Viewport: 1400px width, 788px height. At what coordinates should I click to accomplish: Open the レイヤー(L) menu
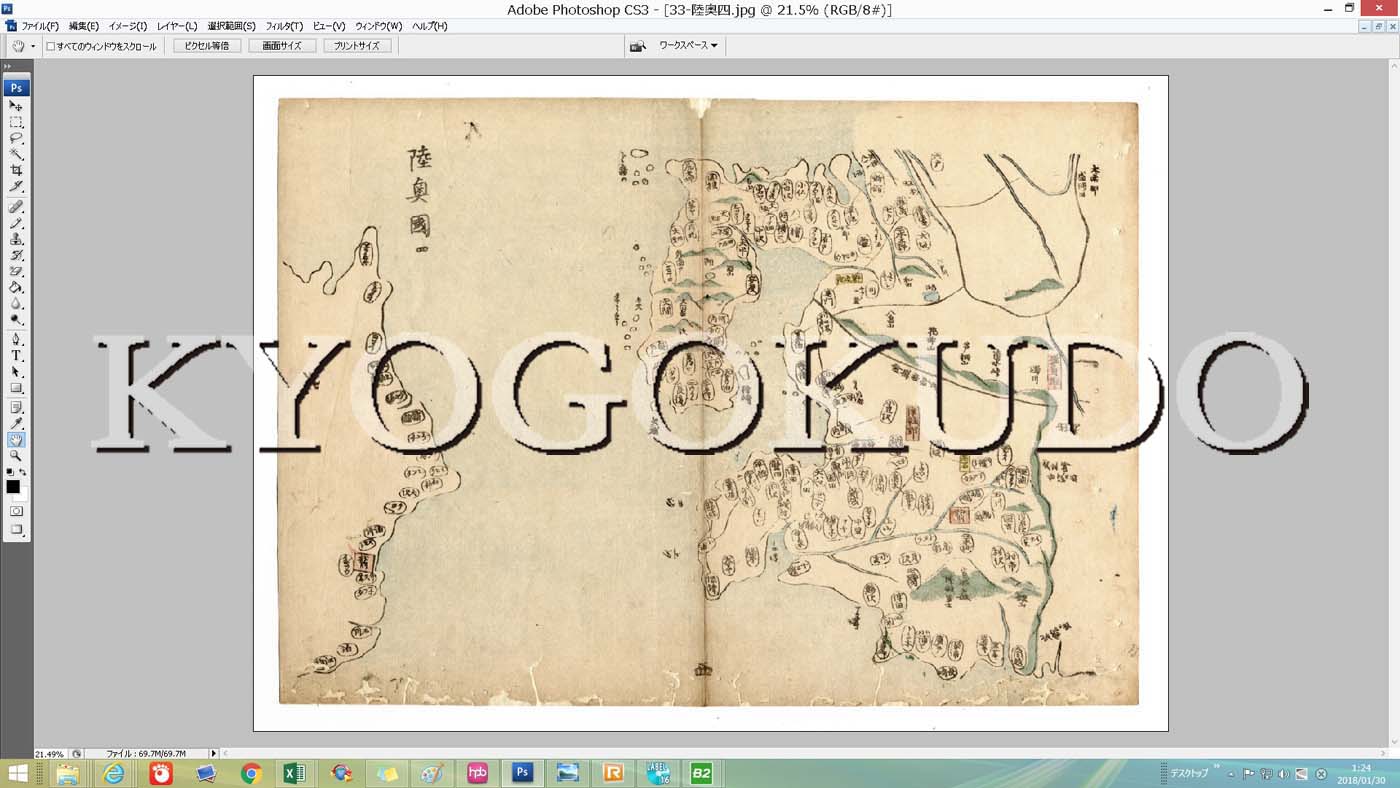click(x=177, y=26)
